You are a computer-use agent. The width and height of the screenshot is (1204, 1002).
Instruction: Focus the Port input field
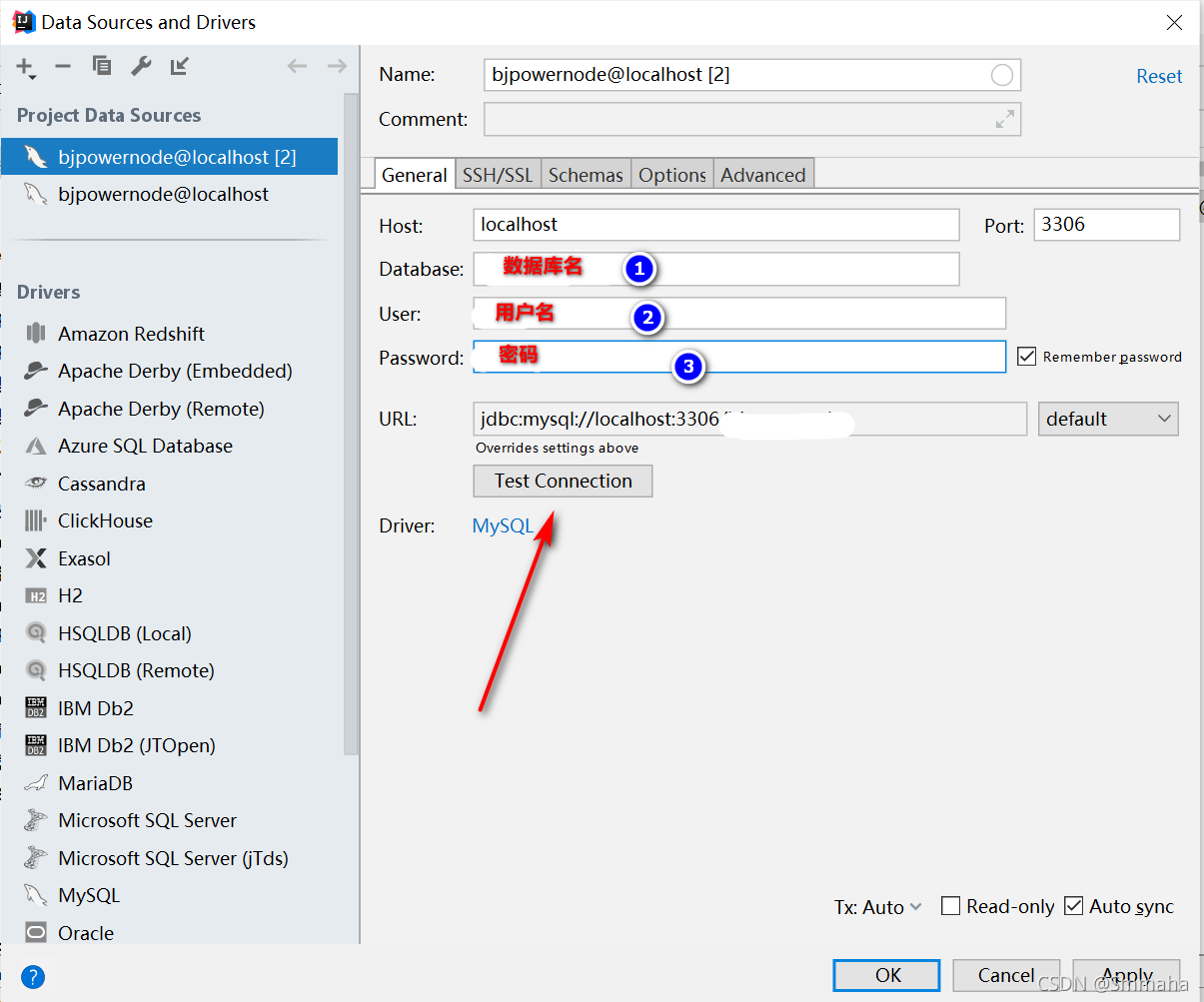pos(1106,224)
